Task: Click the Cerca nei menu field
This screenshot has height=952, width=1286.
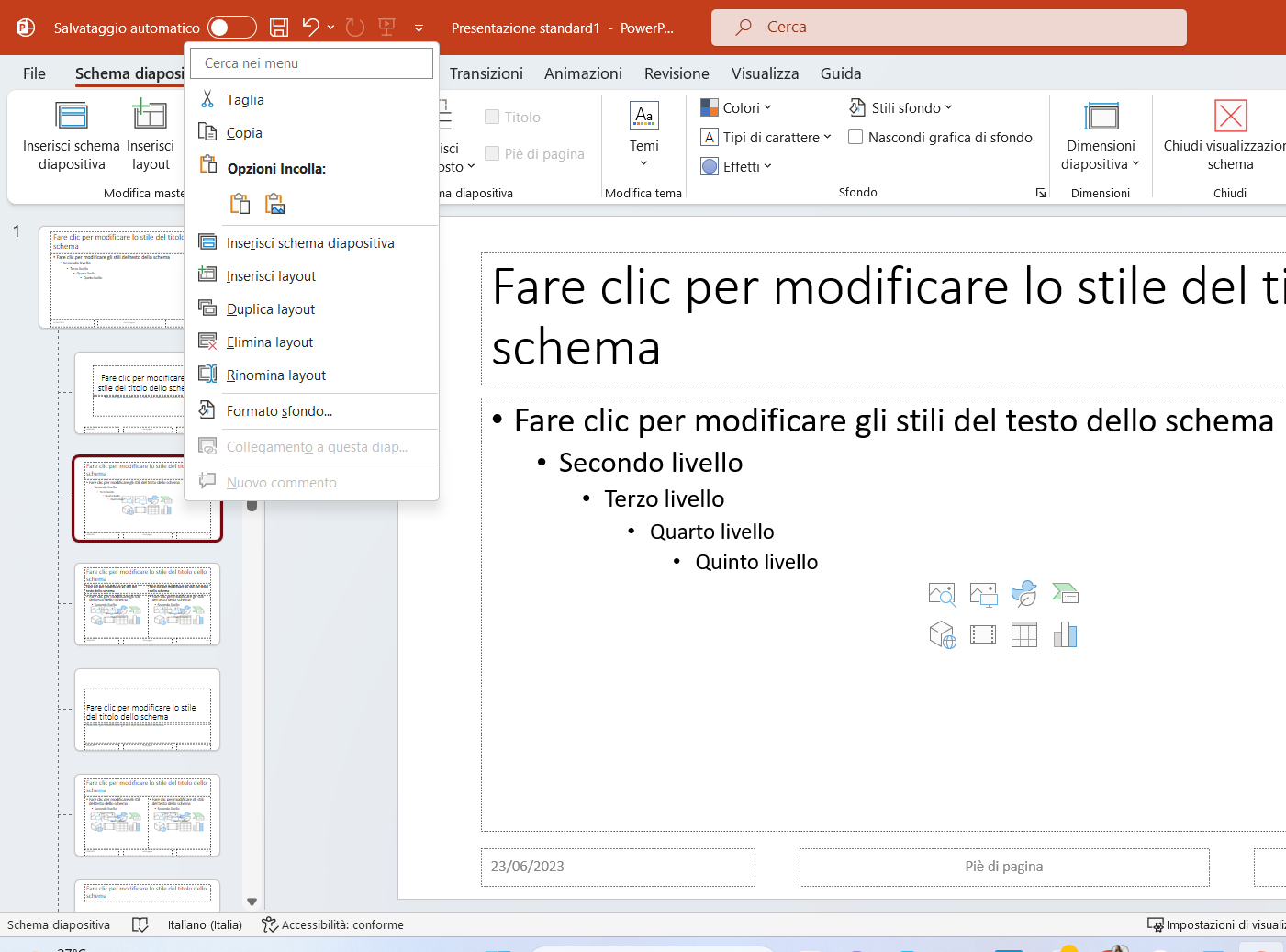Action: (311, 63)
